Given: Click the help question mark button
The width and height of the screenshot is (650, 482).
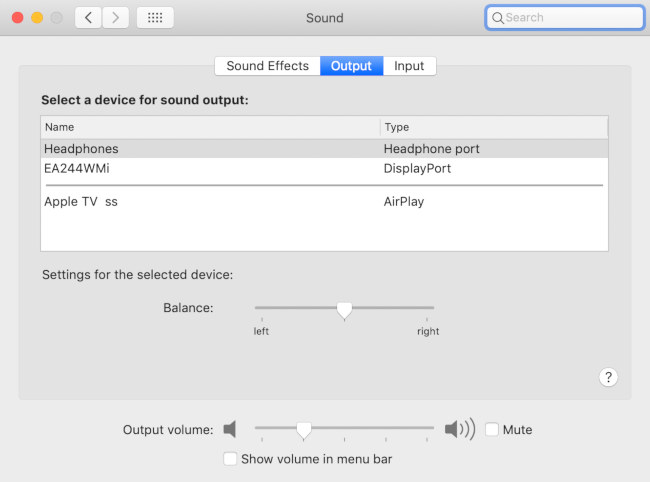Looking at the screenshot, I should (608, 377).
